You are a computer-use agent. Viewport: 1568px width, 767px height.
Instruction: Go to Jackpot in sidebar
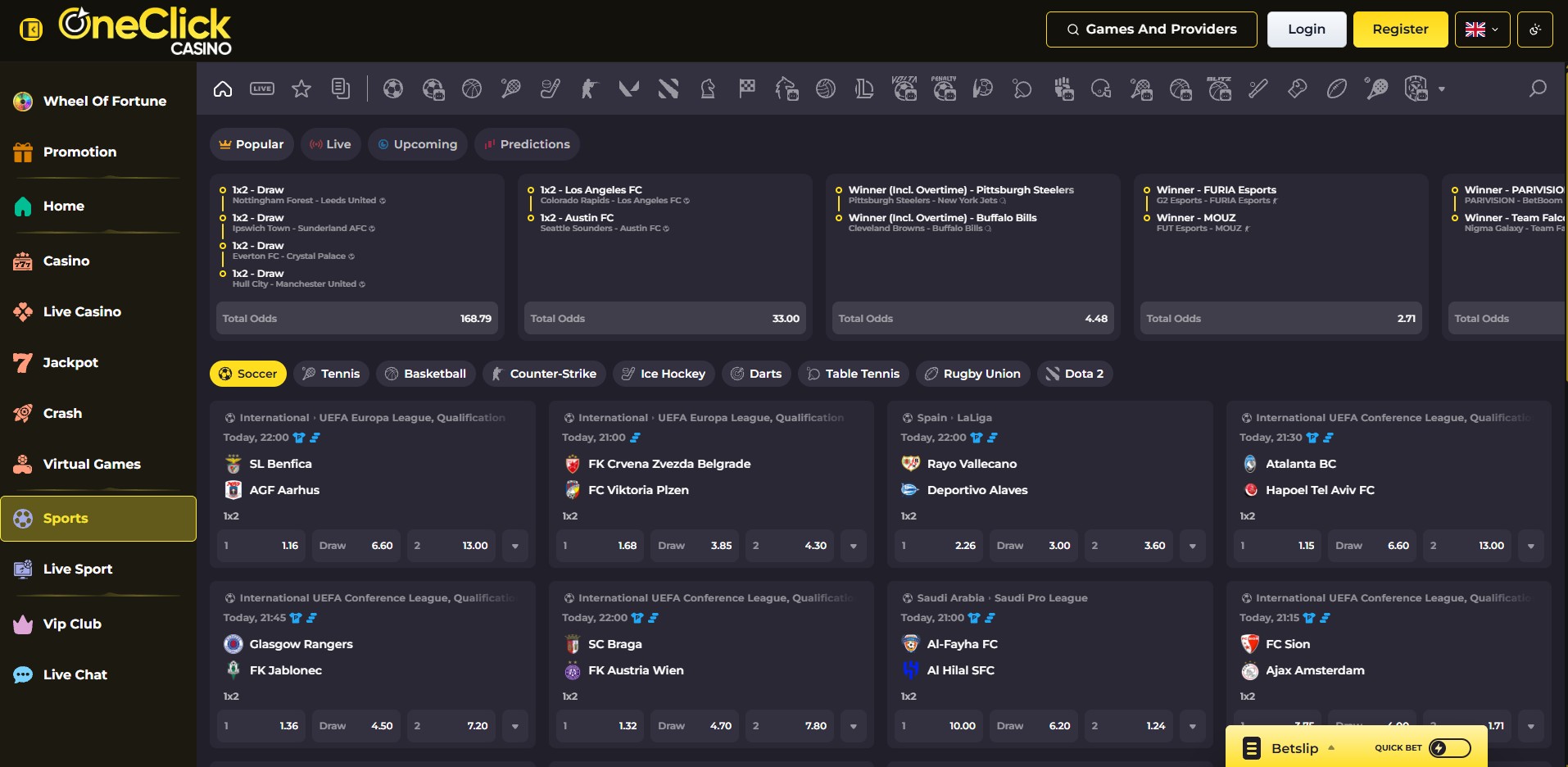pyautogui.click(x=98, y=362)
